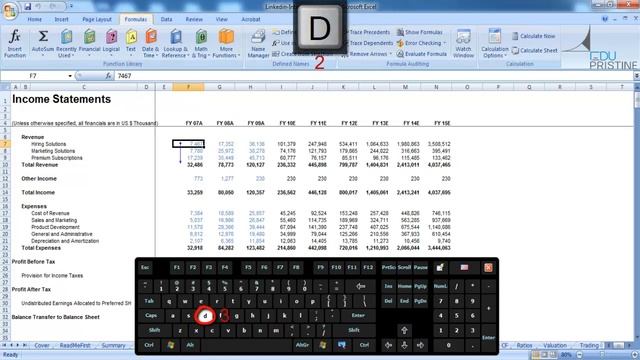Open the Valuation sheet tab
This screenshot has width=640, height=360.
point(555,345)
